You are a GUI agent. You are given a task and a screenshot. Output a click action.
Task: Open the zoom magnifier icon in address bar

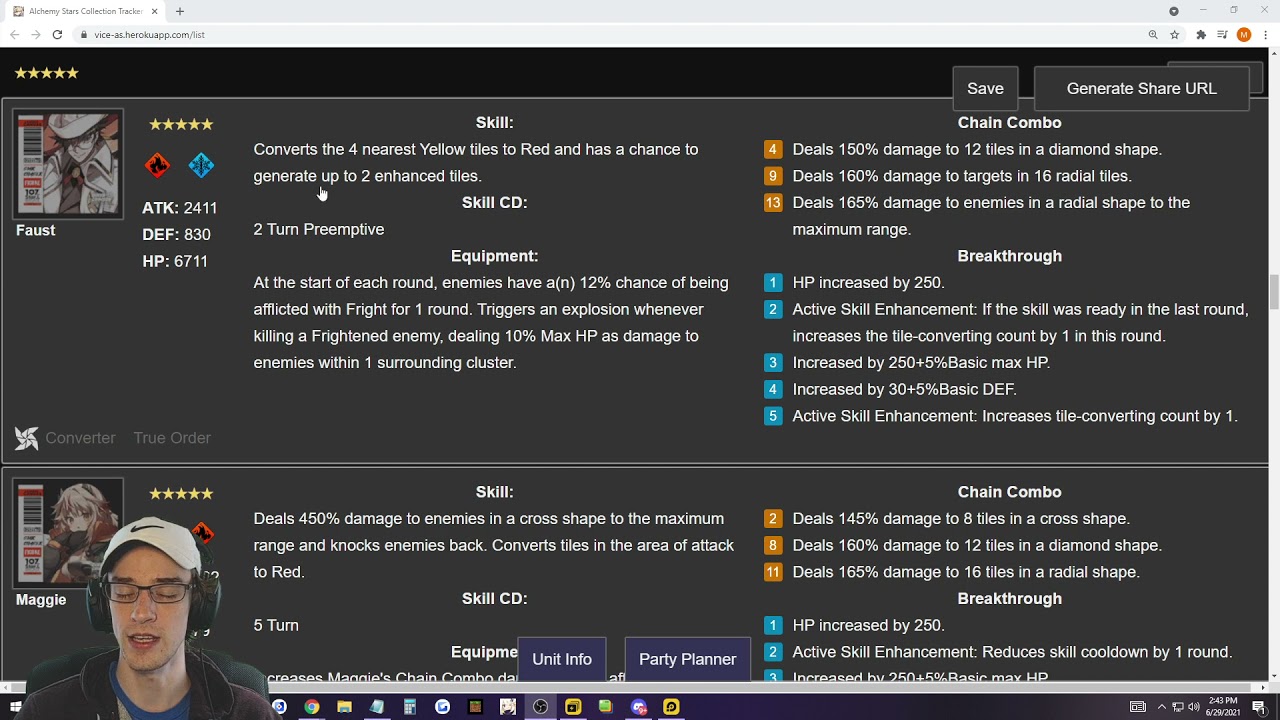1153,34
